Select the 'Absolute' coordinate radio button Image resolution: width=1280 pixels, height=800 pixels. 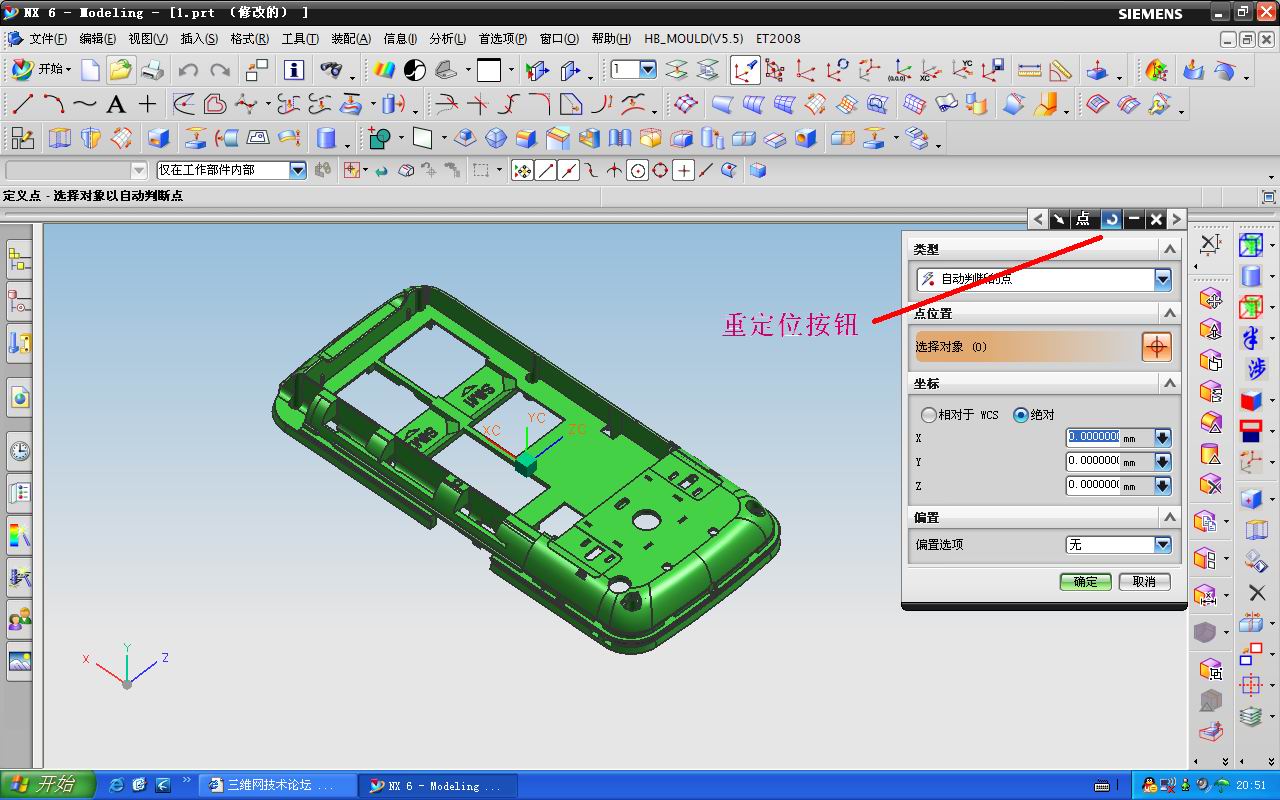[x=1021, y=414]
